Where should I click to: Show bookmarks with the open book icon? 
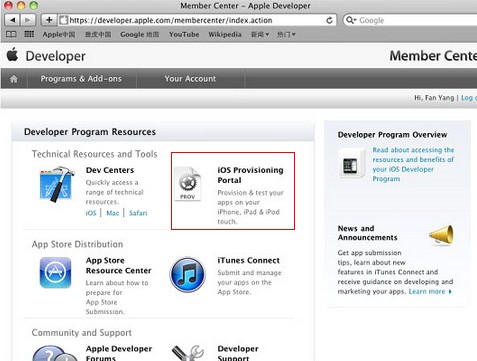pos(11,34)
